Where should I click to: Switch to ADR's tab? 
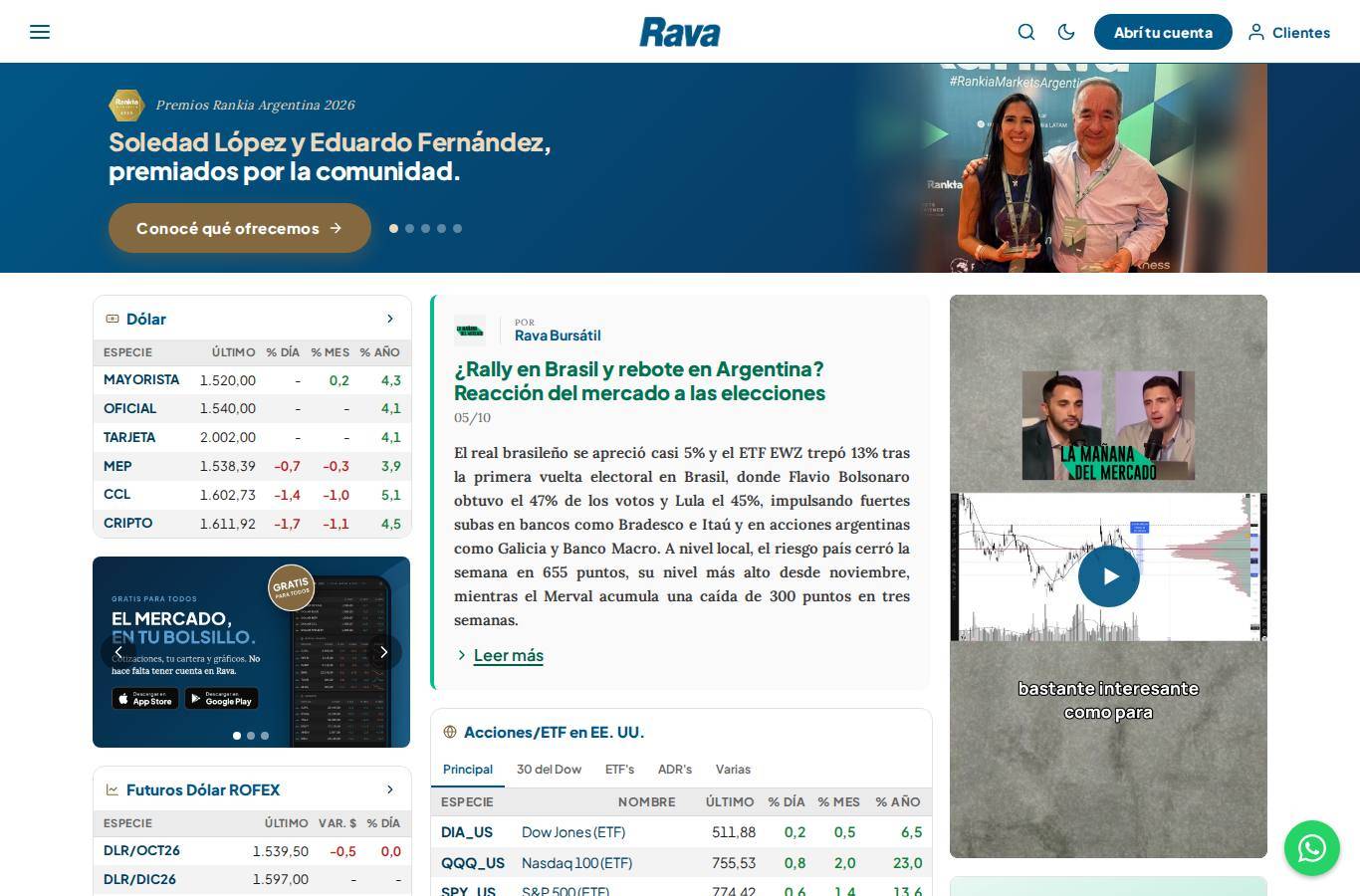[x=675, y=770]
